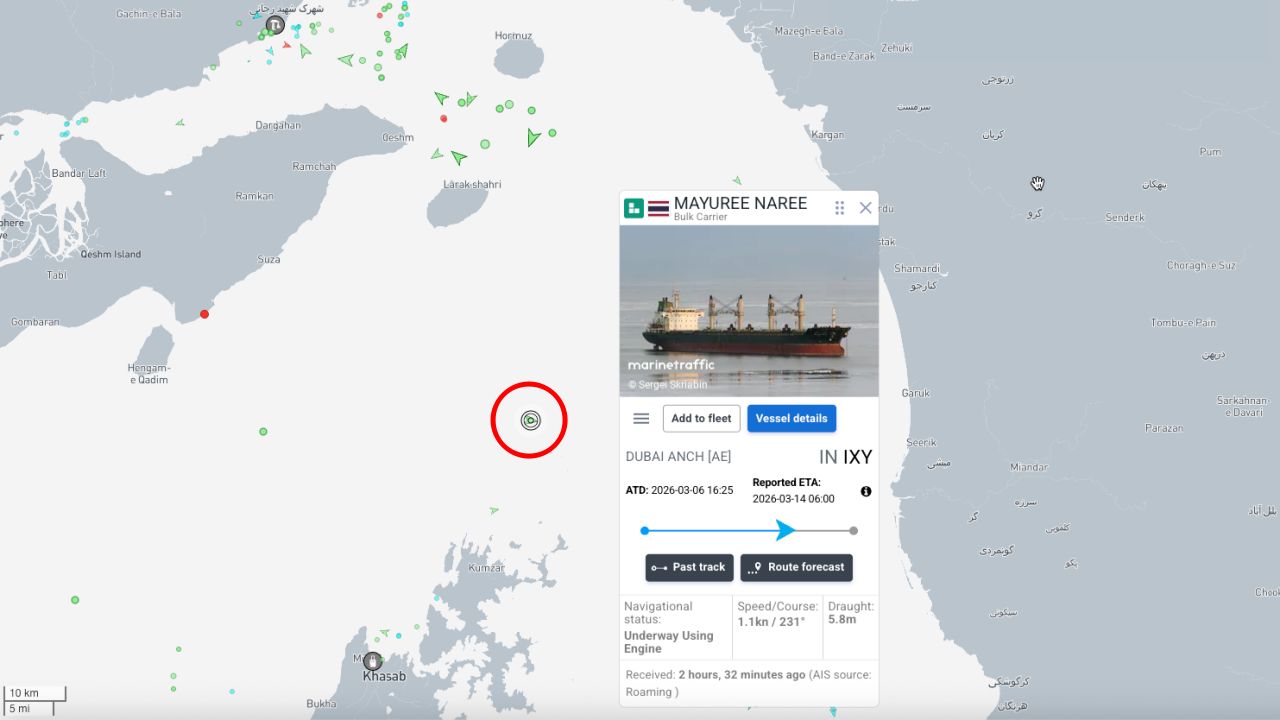Viewport: 1280px width, 720px height.
Task: Click the ETA info icon
Action: 866,491
